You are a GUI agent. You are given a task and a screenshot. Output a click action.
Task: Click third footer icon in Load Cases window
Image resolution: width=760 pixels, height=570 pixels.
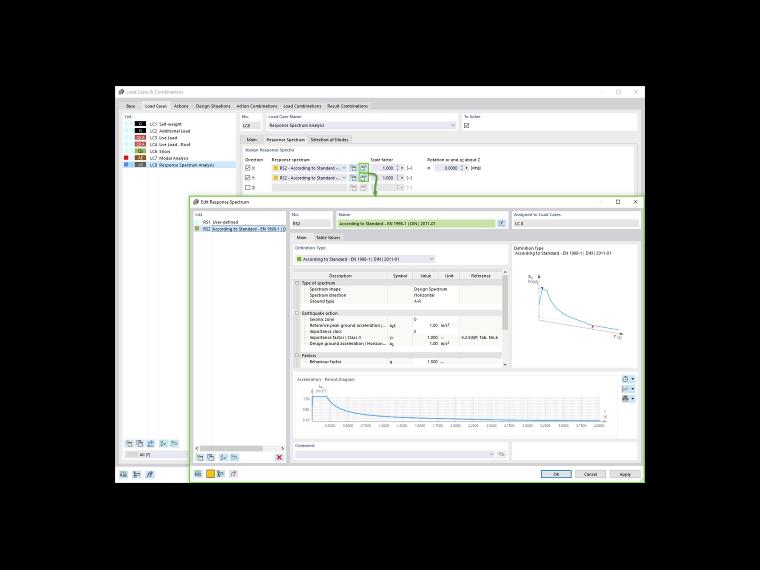click(x=150, y=475)
